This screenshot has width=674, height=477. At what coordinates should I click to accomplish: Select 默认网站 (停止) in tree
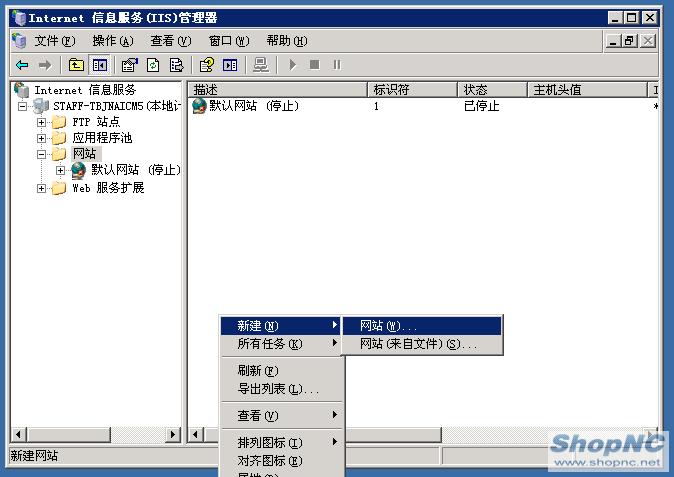(135, 170)
